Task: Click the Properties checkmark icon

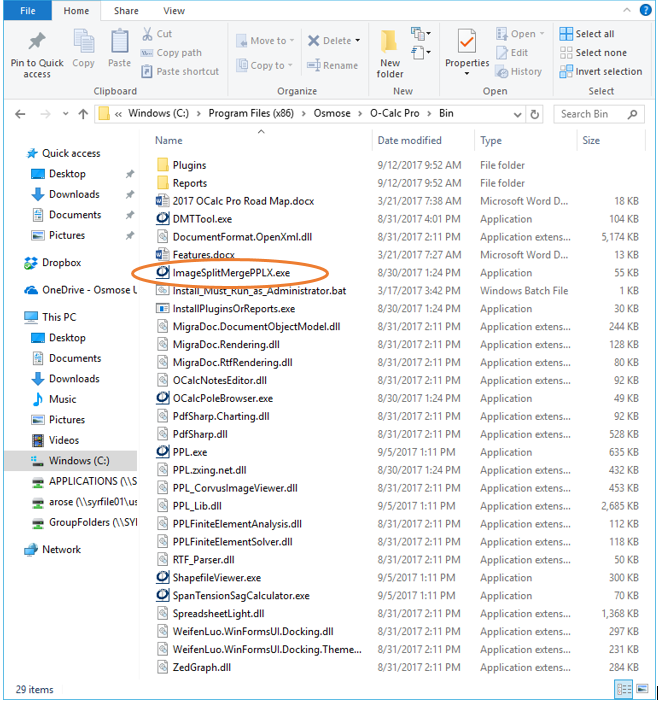Action: click(467, 42)
